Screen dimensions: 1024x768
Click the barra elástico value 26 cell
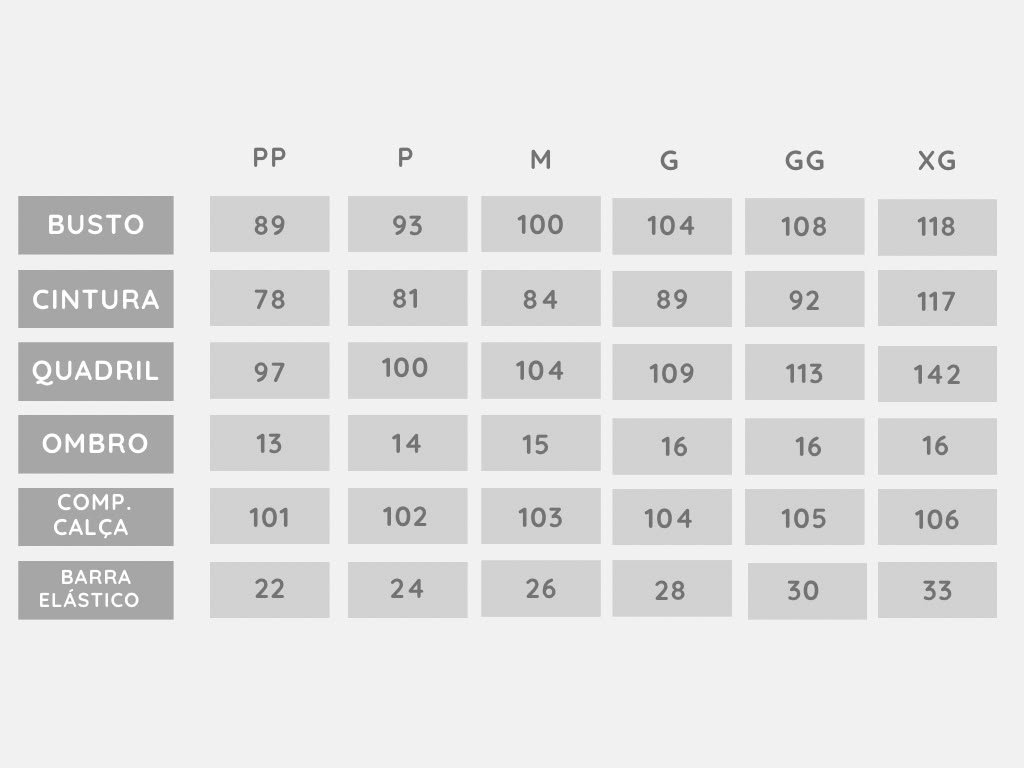coord(541,588)
